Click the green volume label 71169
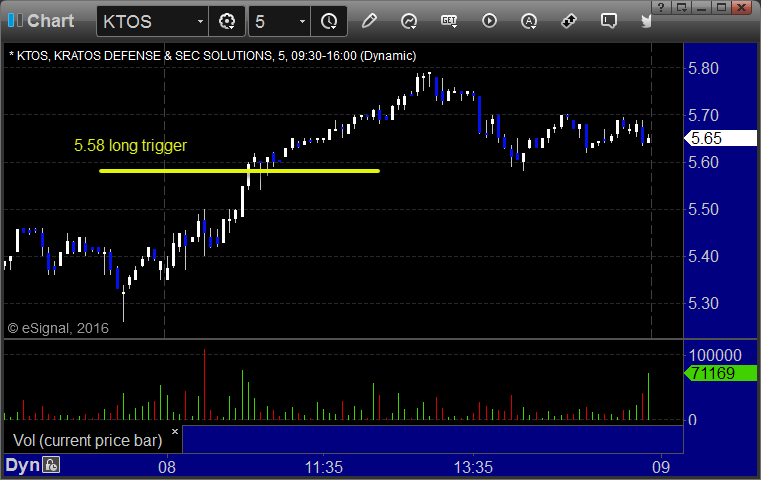 (x=723, y=373)
